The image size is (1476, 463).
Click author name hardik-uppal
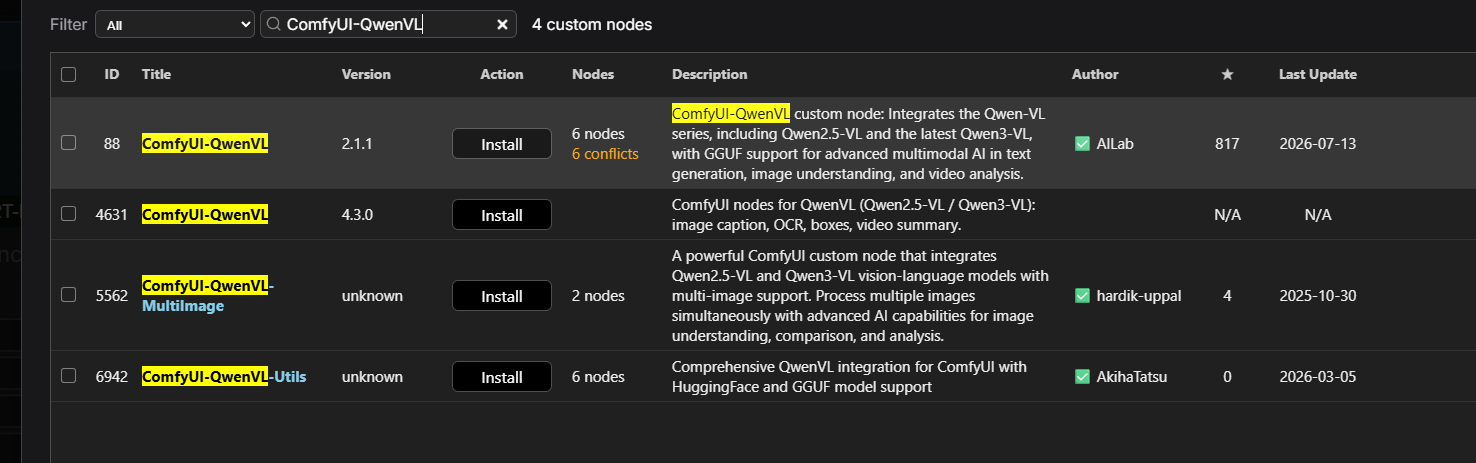[1139, 296]
